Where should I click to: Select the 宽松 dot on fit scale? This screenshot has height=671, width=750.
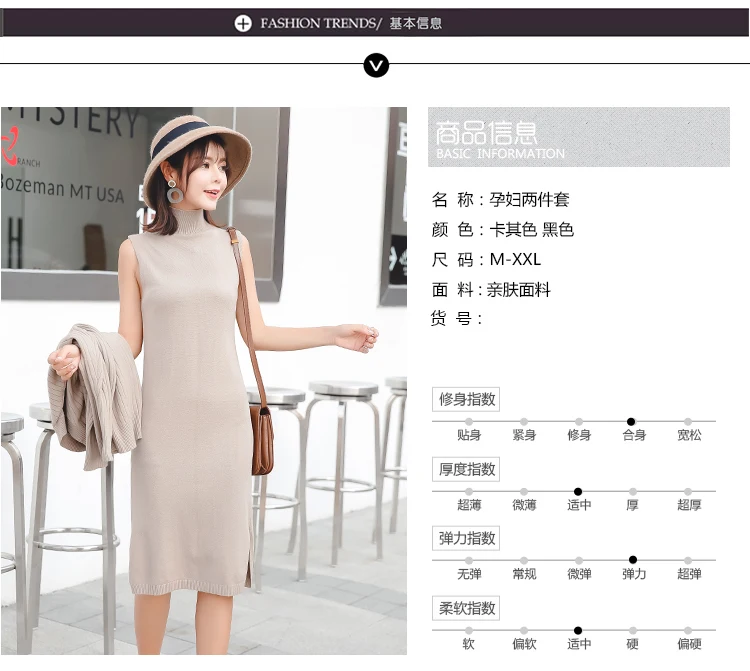pos(688,421)
